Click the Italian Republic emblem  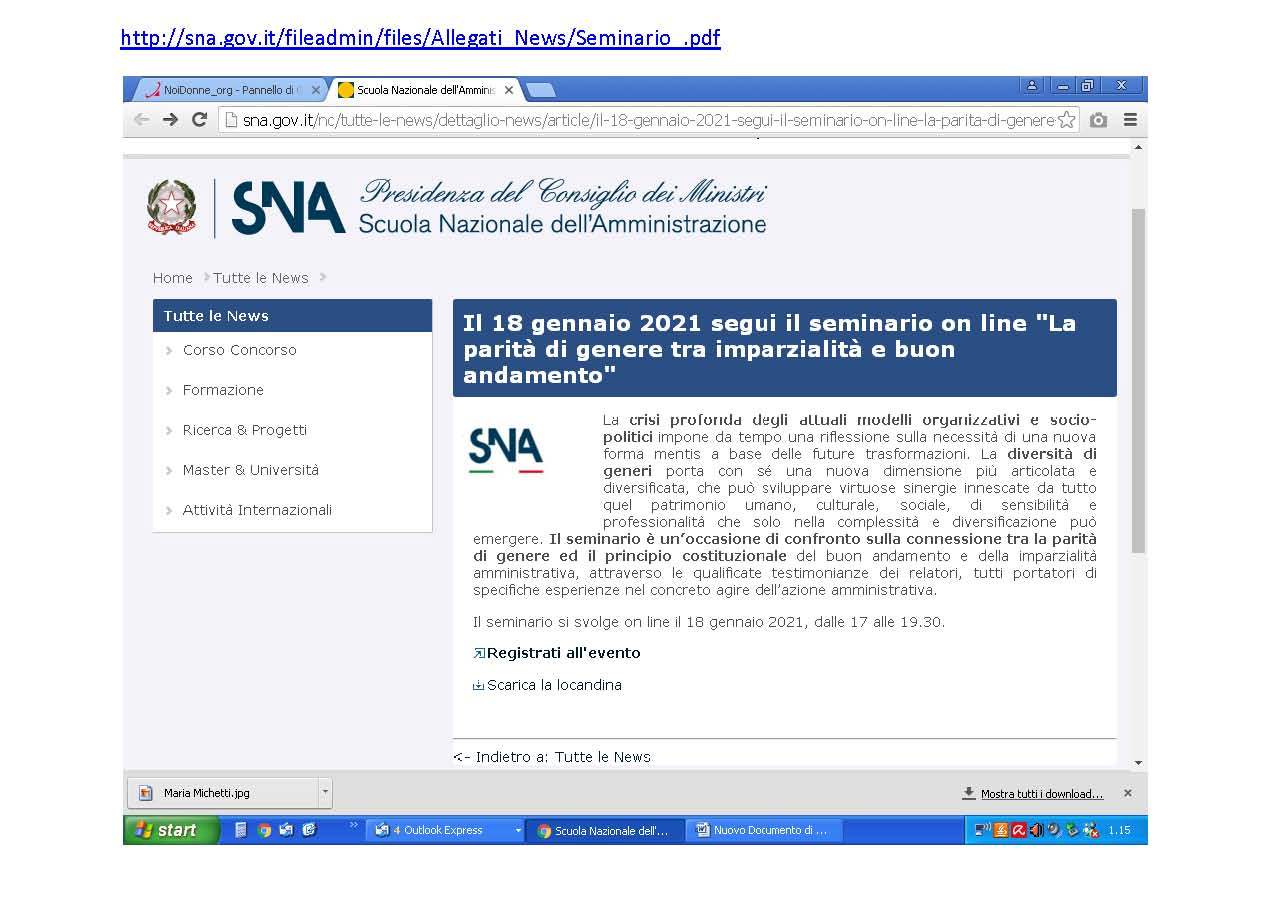[x=172, y=207]
